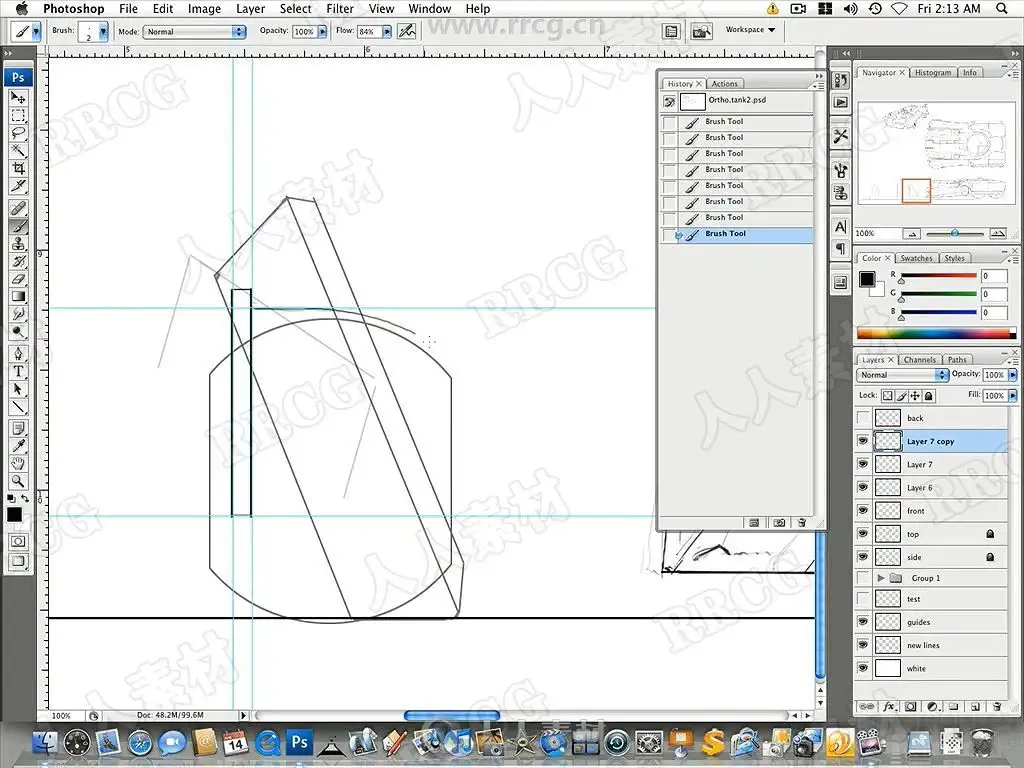Select the Magic Wand tool

[18, 151]
